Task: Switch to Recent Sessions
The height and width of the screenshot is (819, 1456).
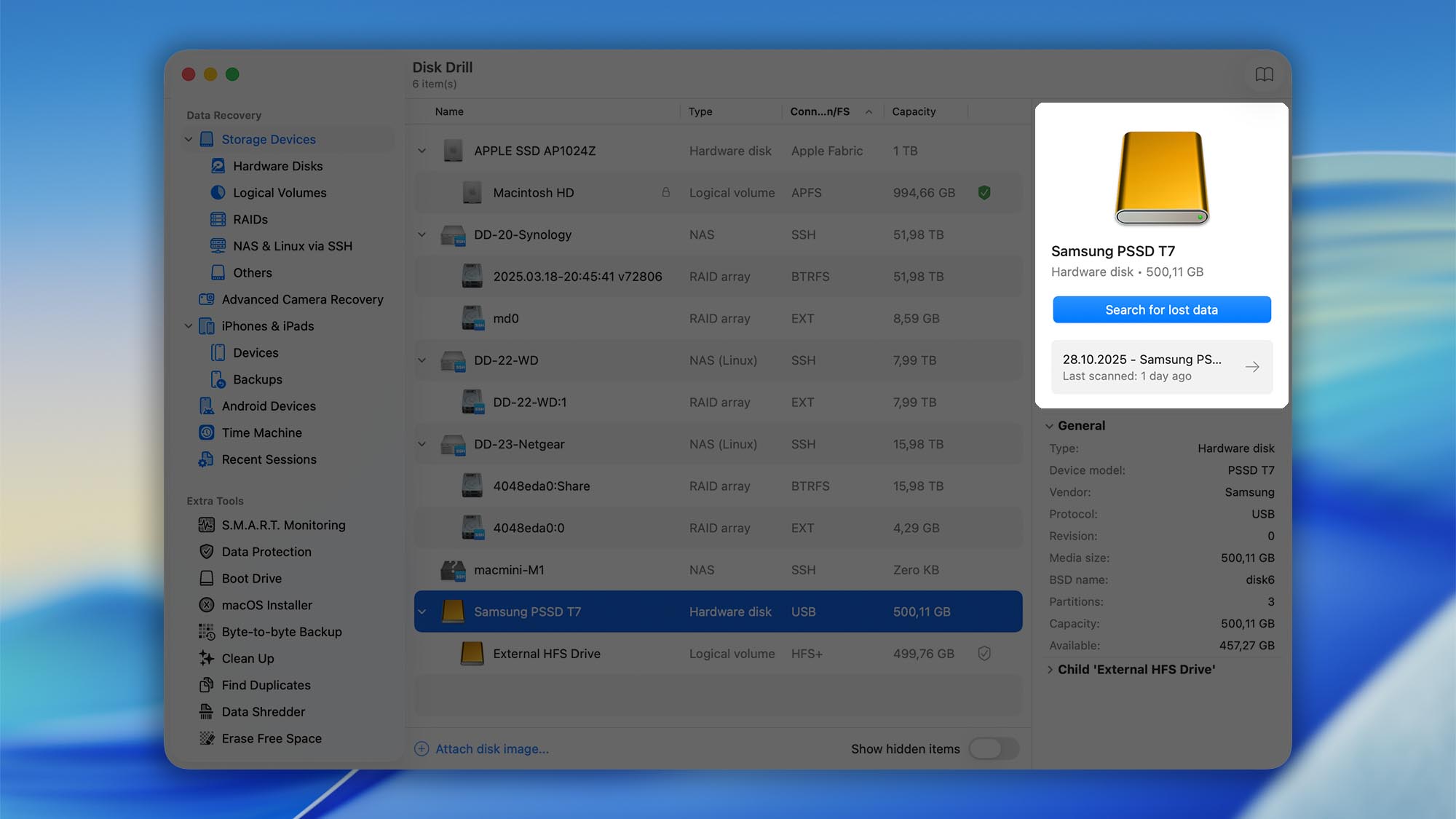Action: 269,459
